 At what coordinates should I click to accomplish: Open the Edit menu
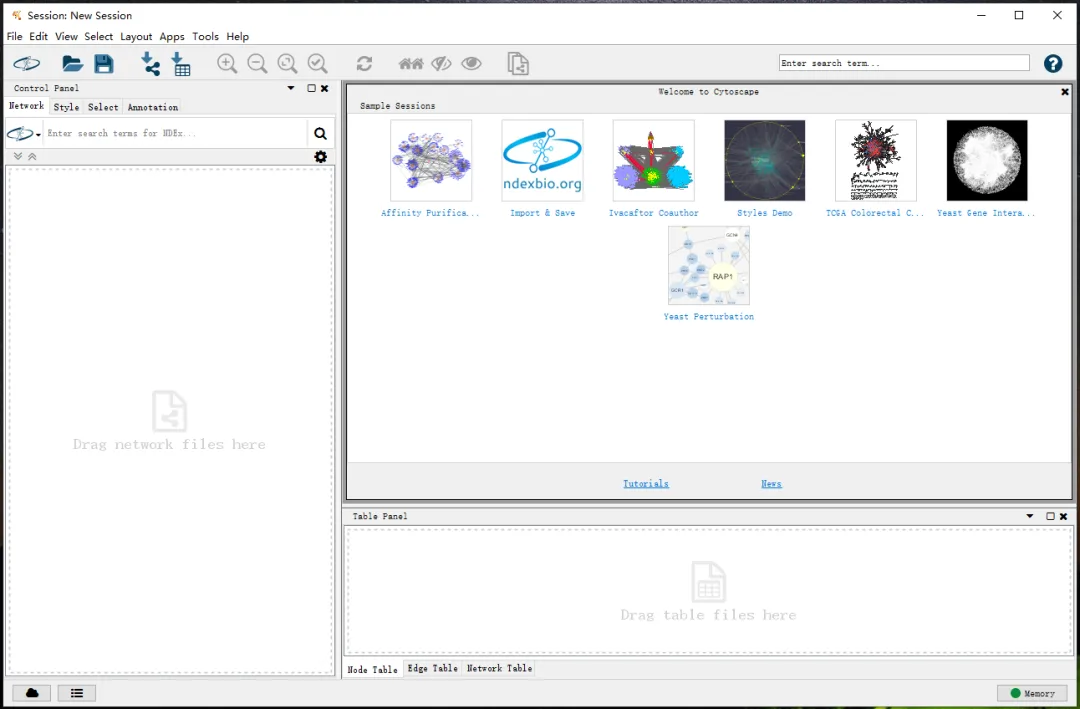click(39, 37)
